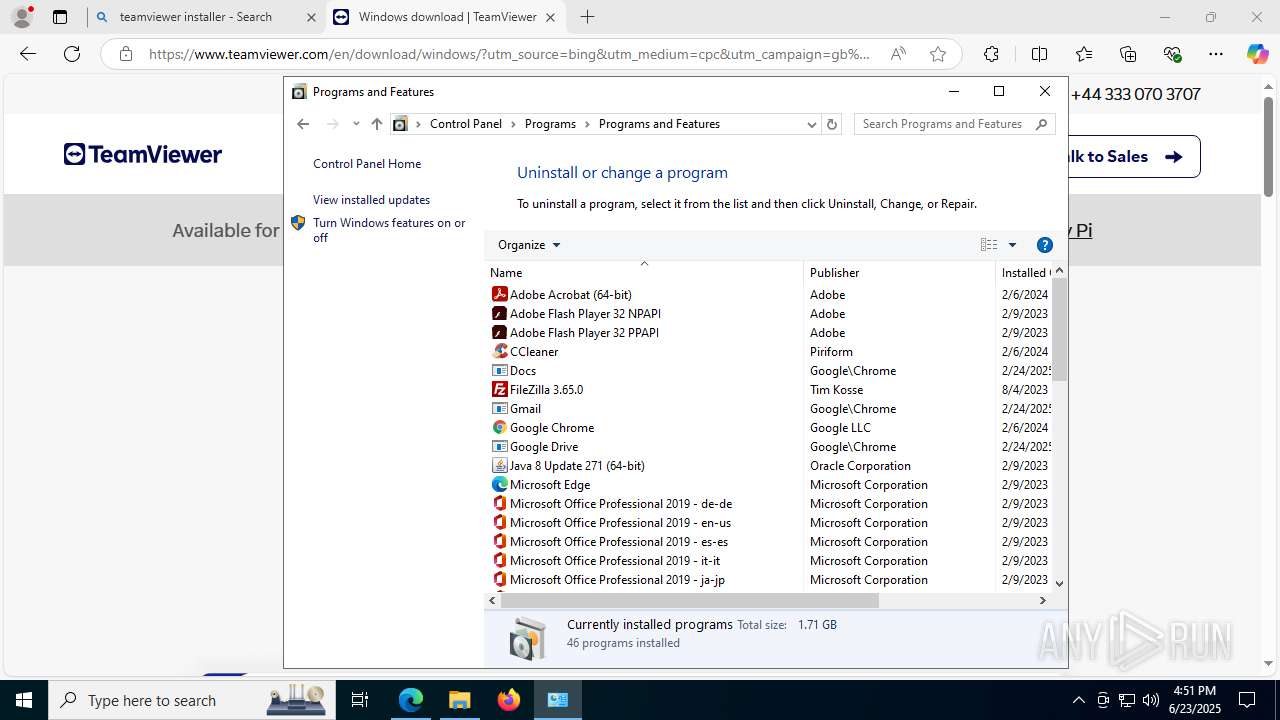Click the Adobe Flash Player 32 PPAPI icon
The image size is (1280, 720).
[500, 332]
